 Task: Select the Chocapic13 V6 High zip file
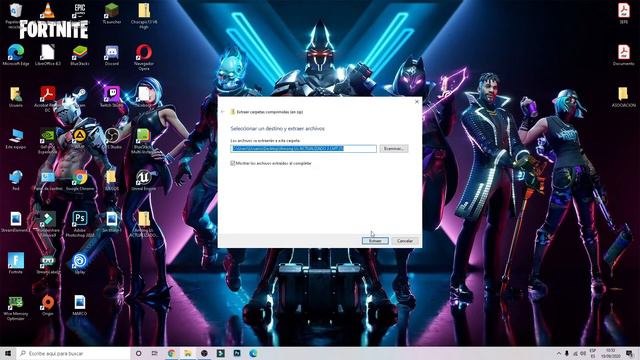pyautogui.click(x=144, y=16)
